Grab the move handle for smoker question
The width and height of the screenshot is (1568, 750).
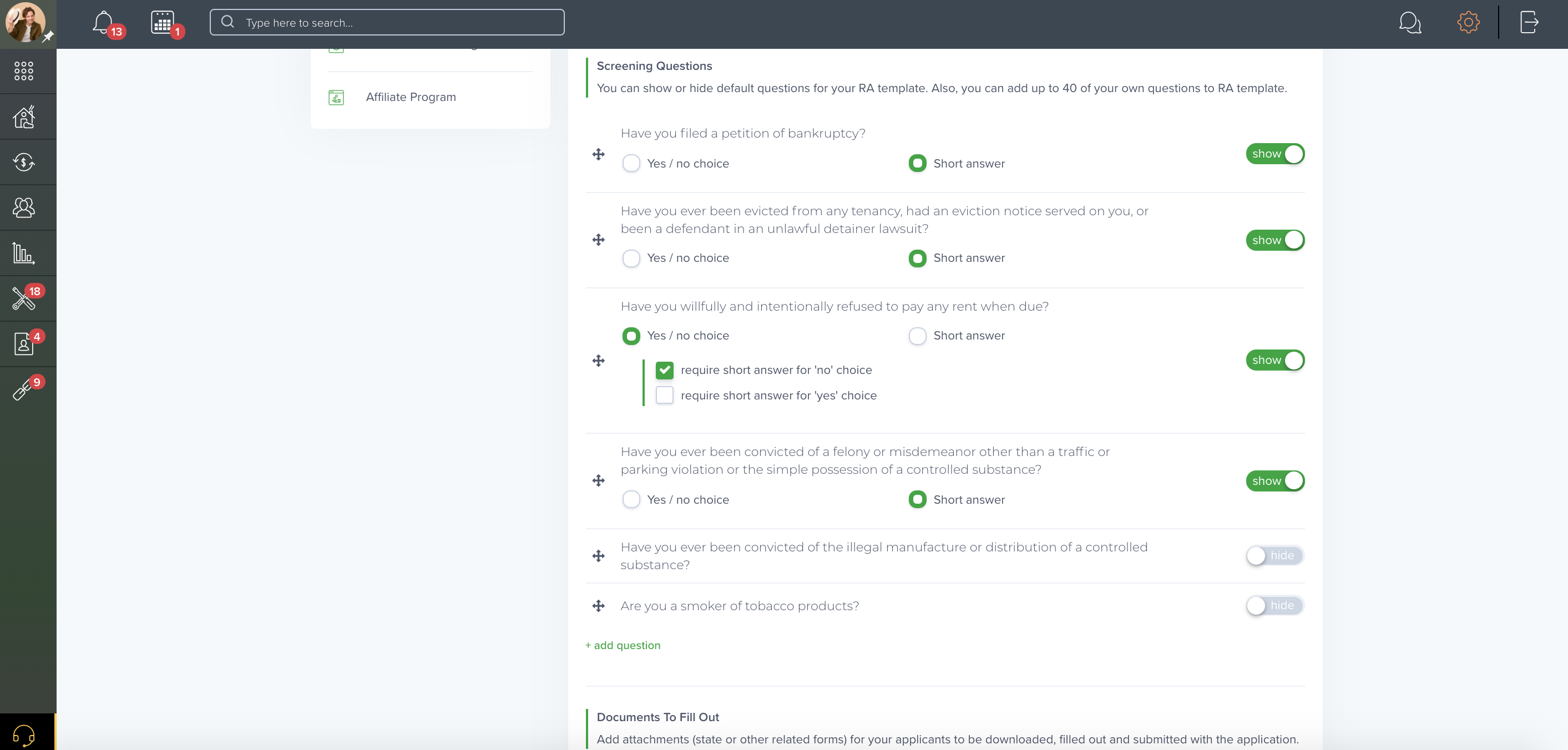598,606
